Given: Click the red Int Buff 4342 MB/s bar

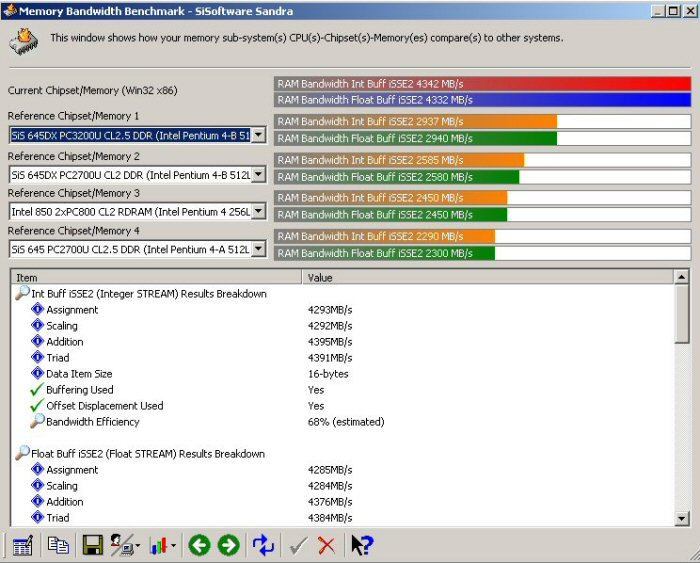Looking at the screenshot, I should (483, 83).
